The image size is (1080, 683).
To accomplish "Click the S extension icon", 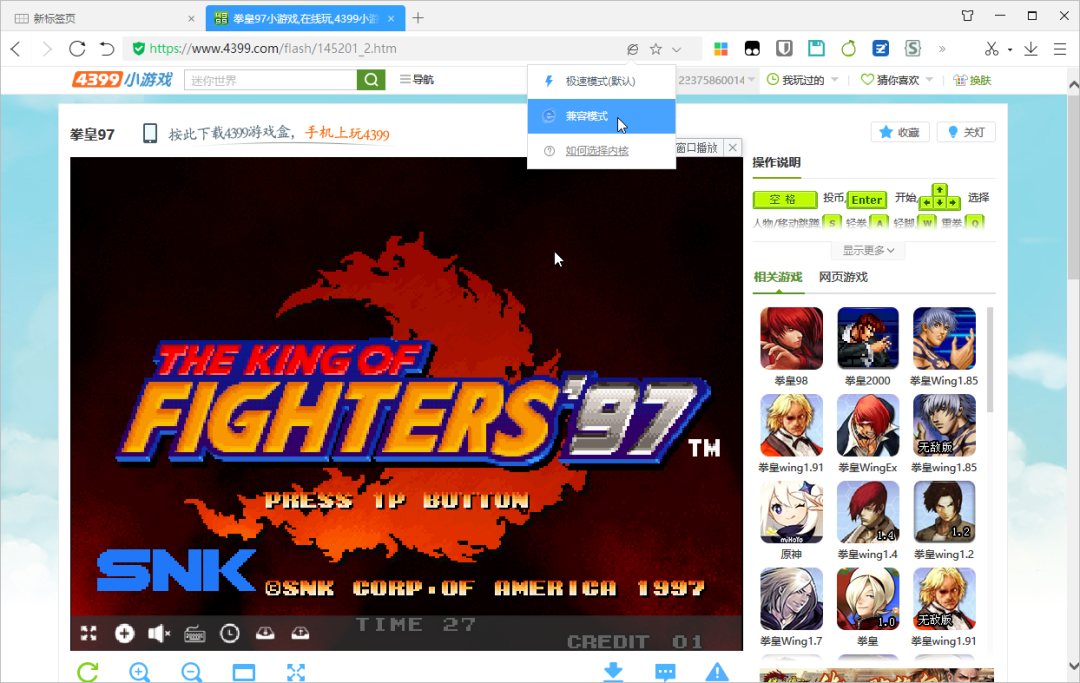I will tap(913, 48).
